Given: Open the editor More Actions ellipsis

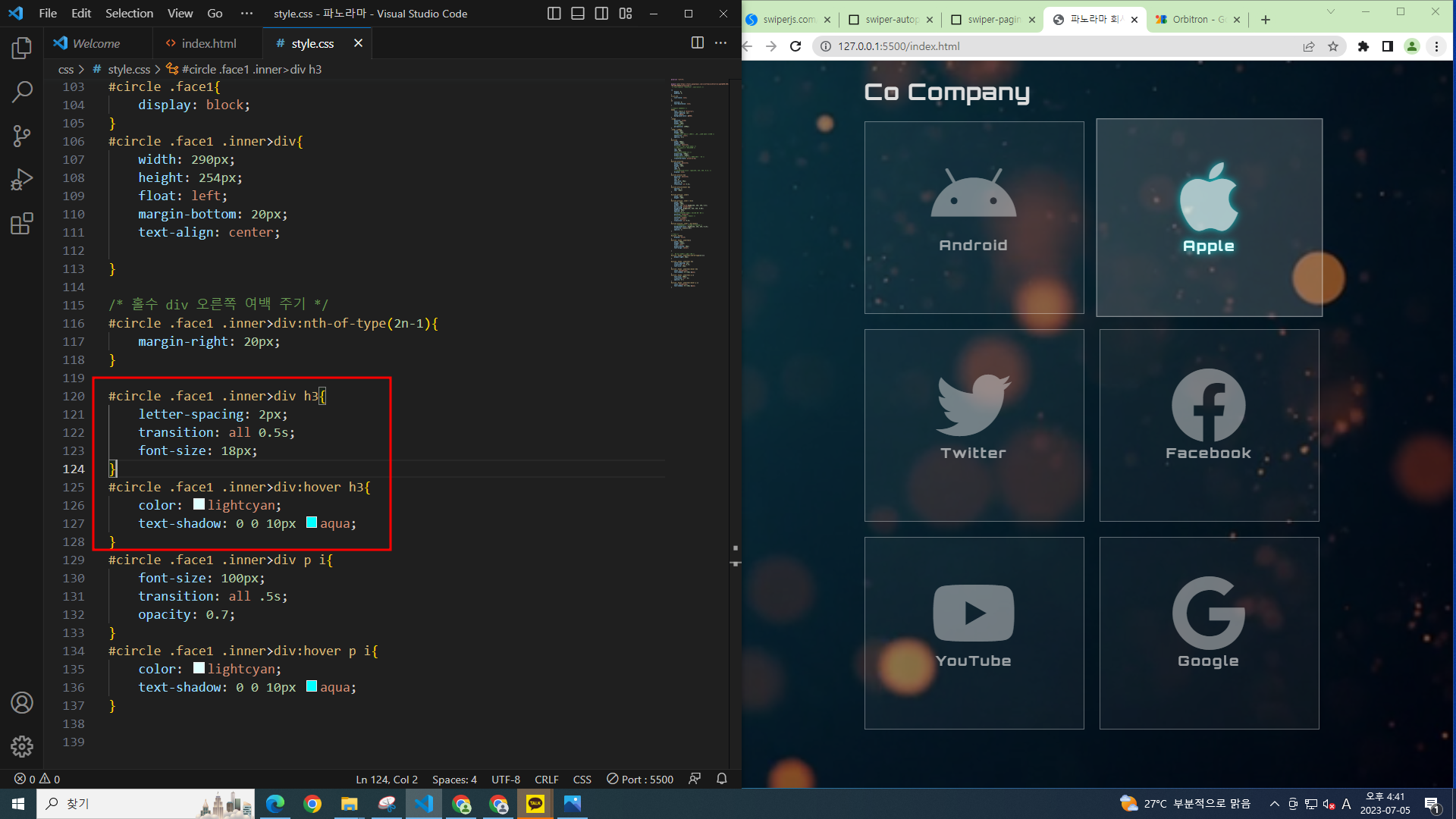Looking at the screenshot, I should tap(720, 43).
